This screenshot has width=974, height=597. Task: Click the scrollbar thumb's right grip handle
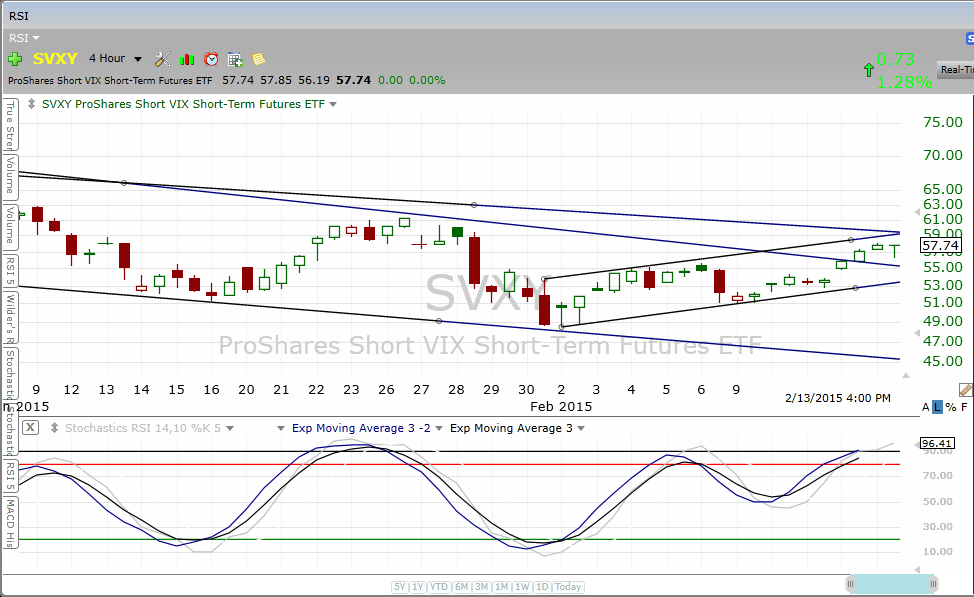[933, 584]
